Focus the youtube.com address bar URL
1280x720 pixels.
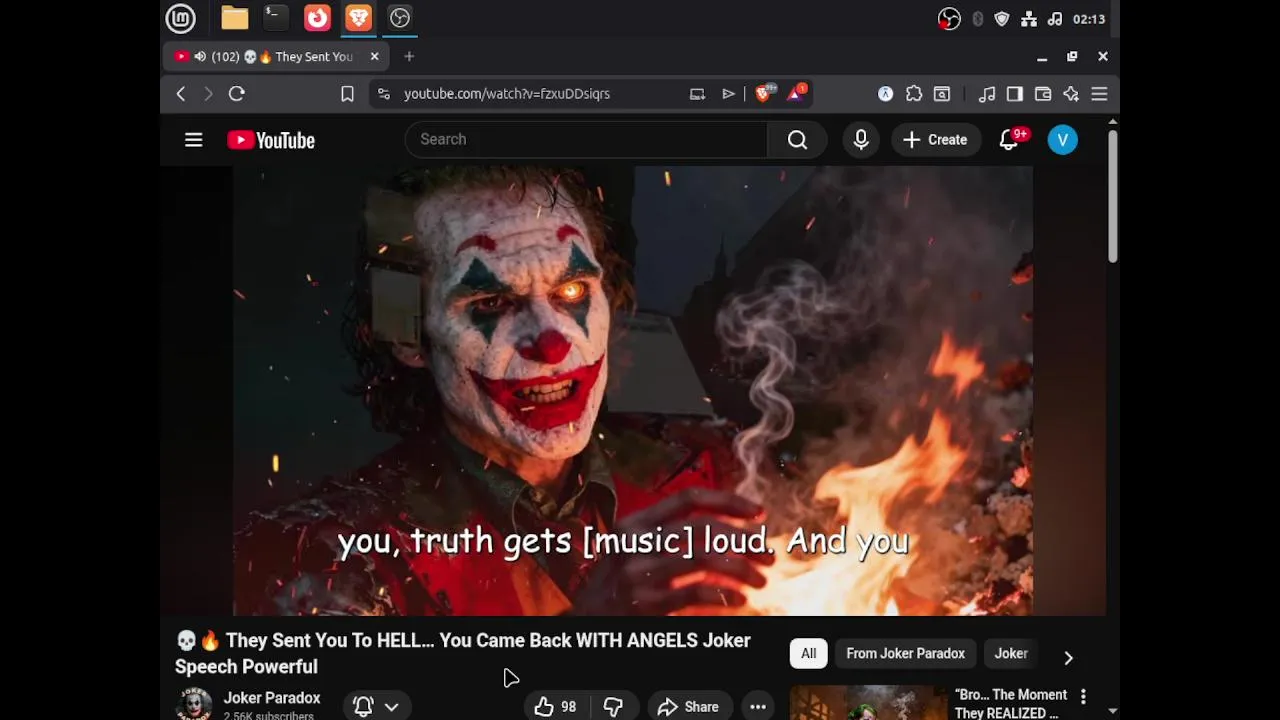(507, 94)
